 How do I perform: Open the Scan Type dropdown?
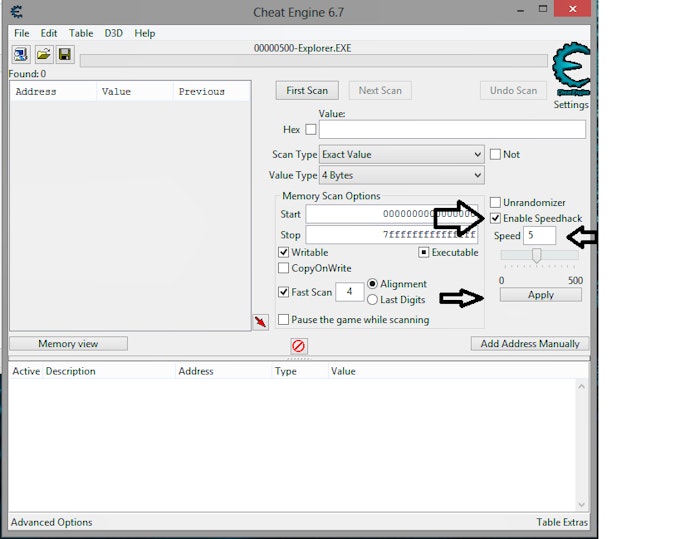click(402, 154)
